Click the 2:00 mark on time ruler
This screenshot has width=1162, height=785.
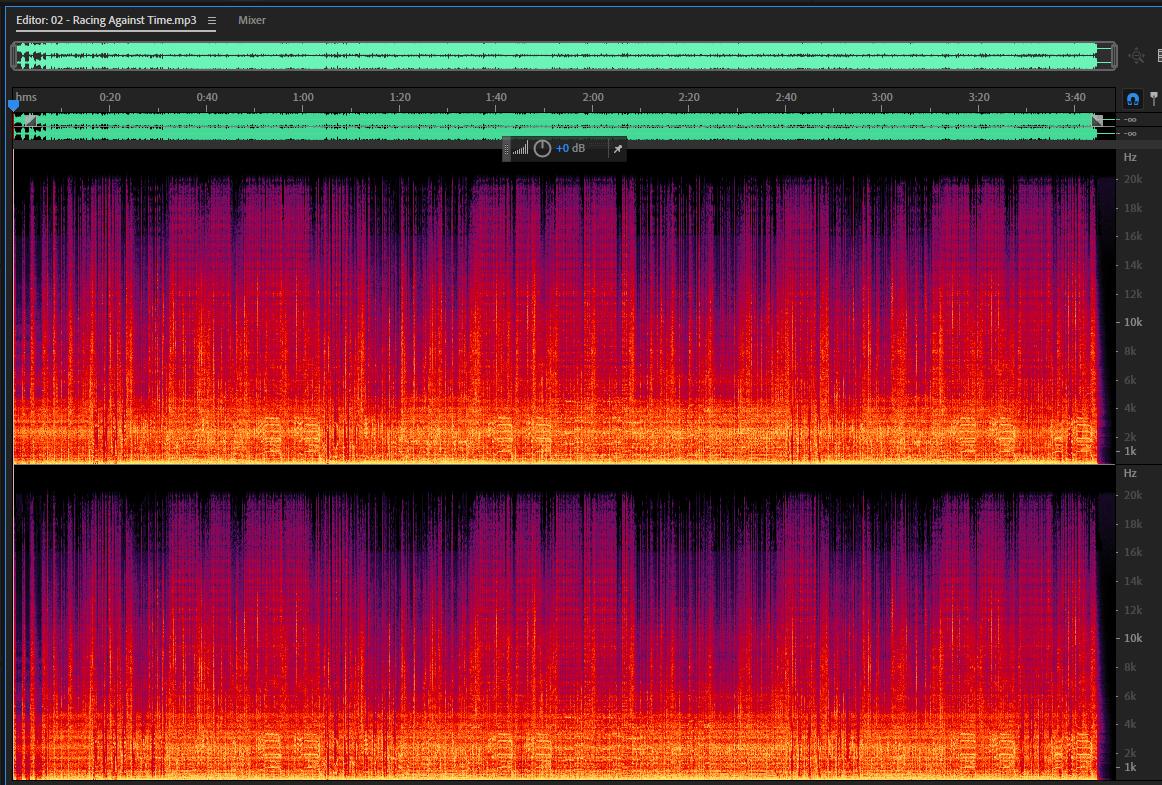(x=593, y=97)
